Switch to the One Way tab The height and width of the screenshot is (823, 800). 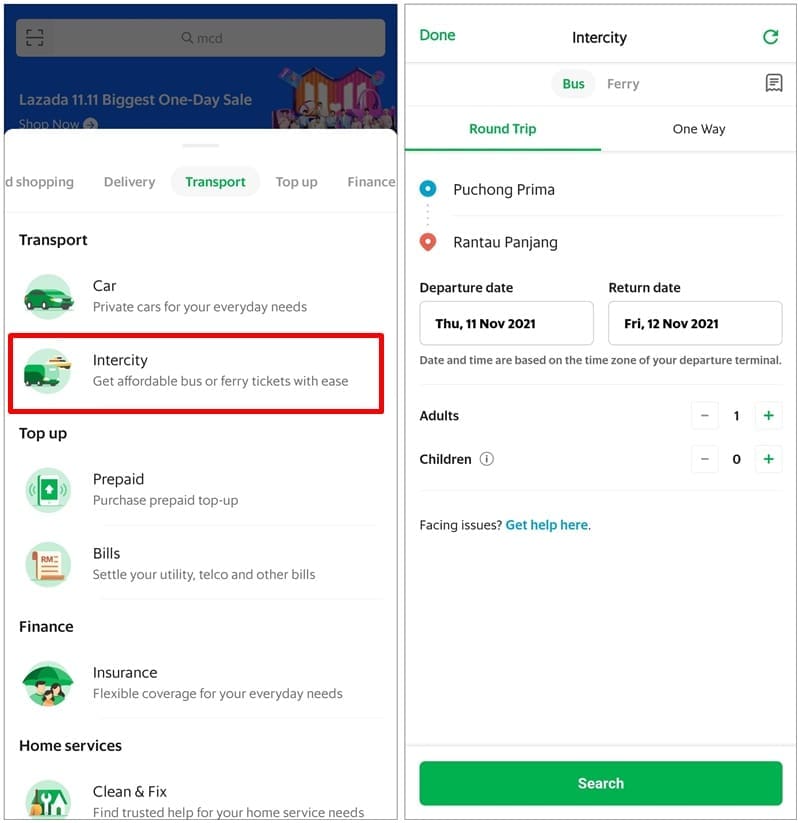[x=698, y=129]
